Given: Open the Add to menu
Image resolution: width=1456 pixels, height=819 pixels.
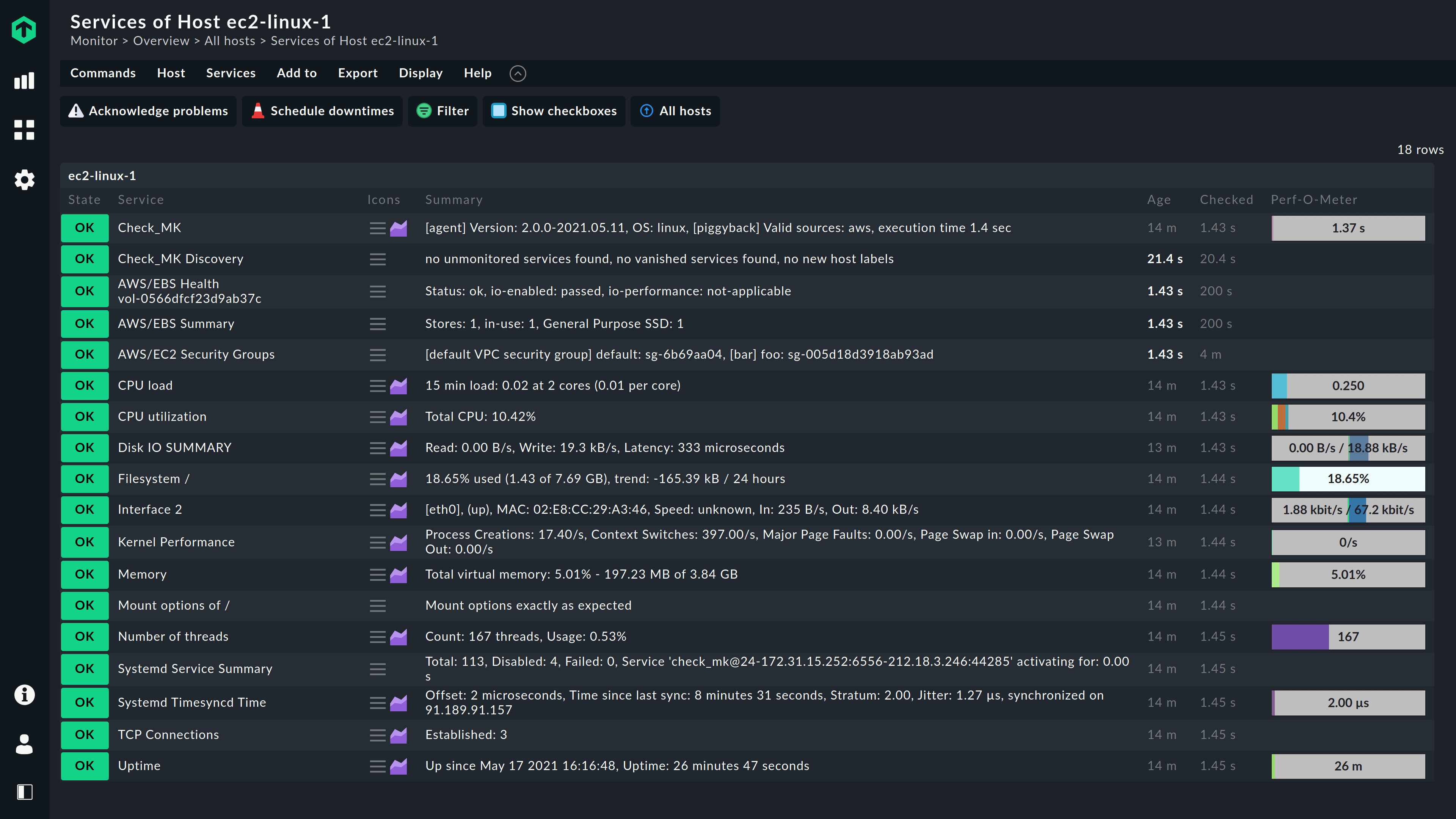Looking at the screenshot, I should (297, 74).
